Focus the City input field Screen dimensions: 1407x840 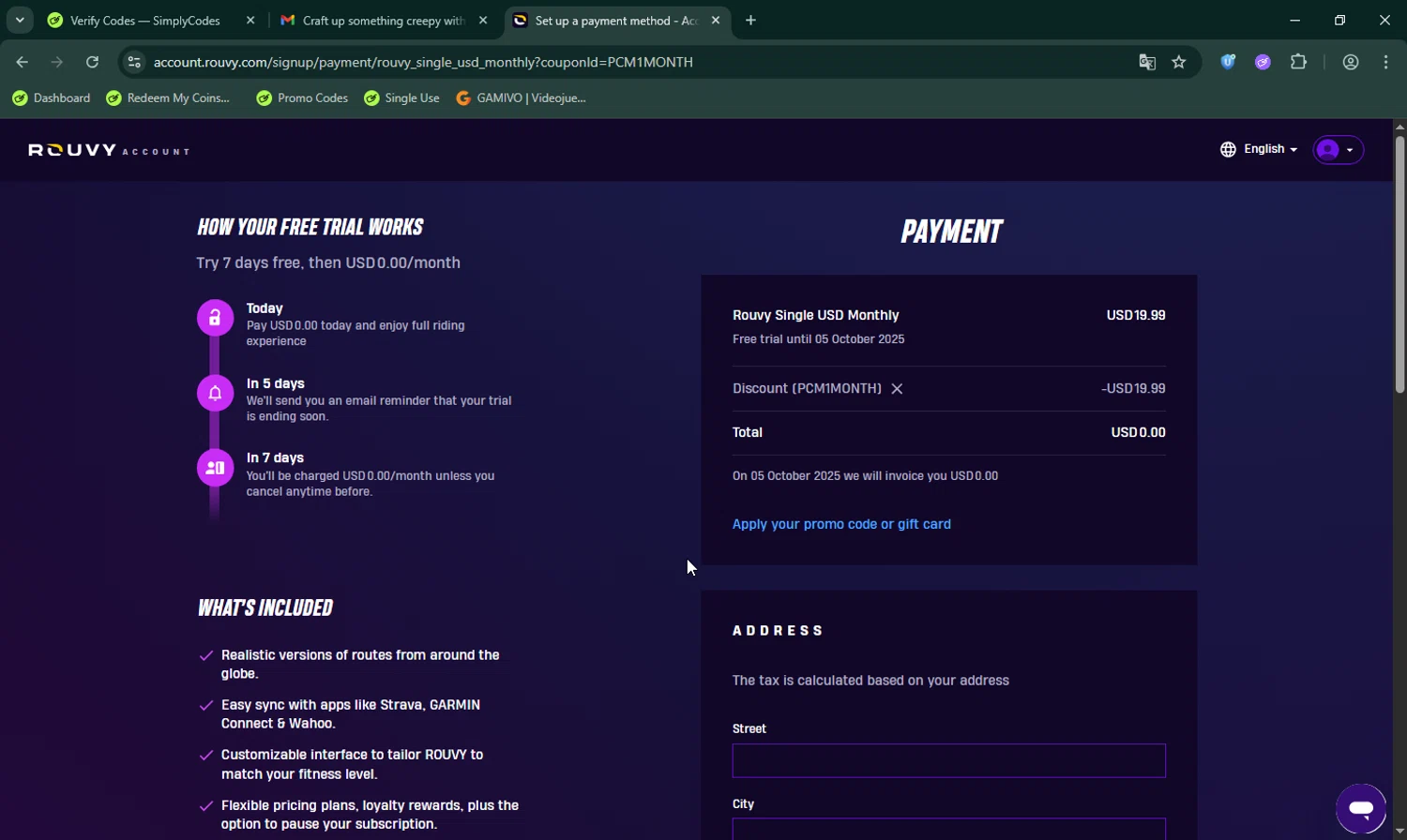point(948,829)
